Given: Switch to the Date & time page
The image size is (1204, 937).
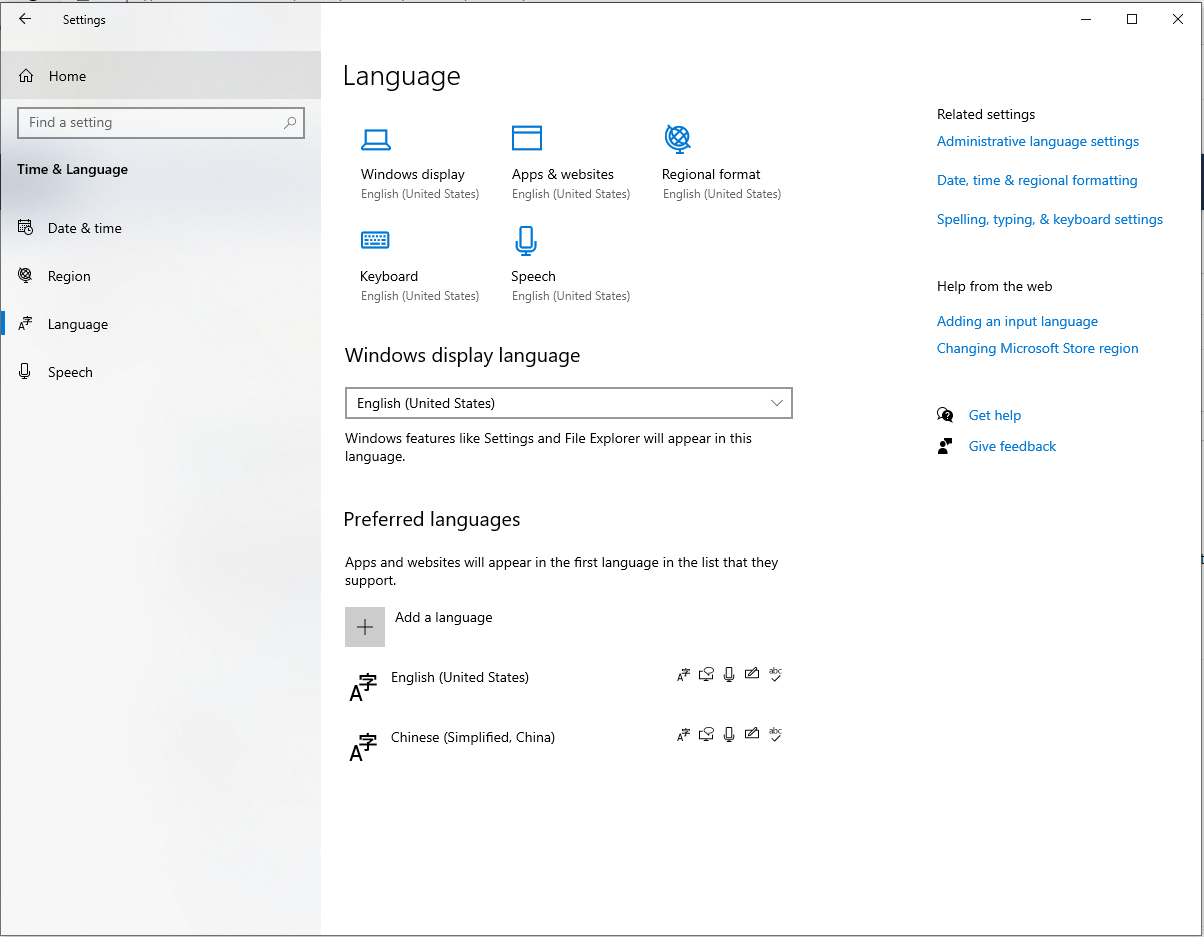Looking at the screenshot, I should 83,228.
